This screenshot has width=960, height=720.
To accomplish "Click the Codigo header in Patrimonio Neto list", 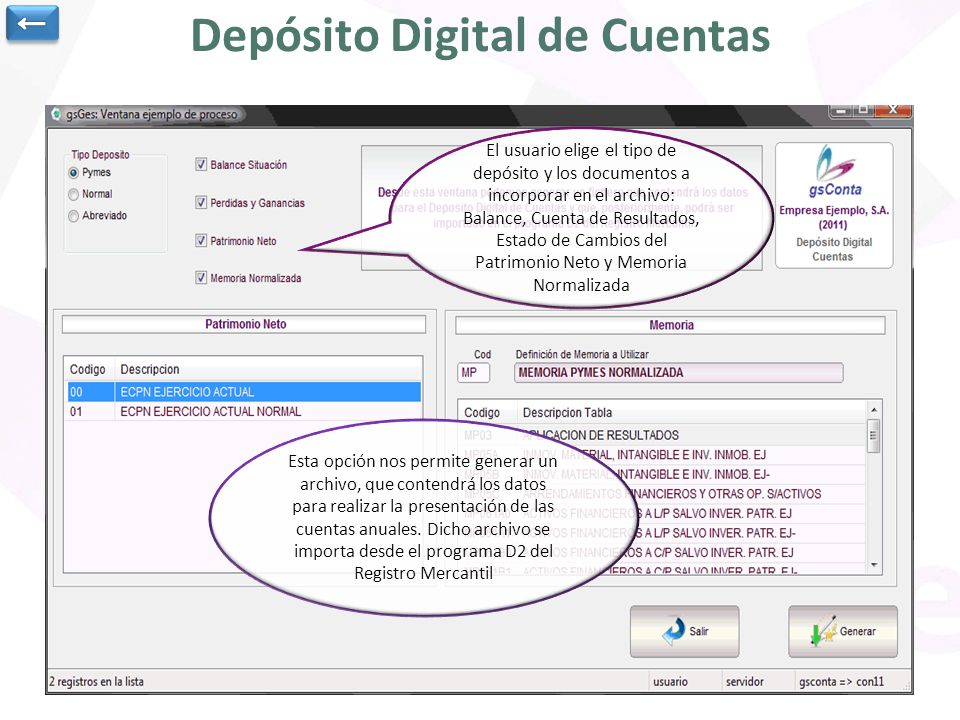I will tap(88, 369).
